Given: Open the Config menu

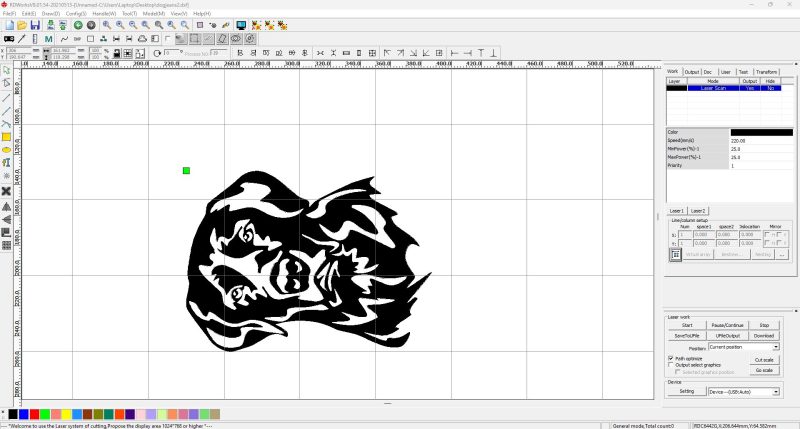Looking at the screenshot, I should click(76, 14).
